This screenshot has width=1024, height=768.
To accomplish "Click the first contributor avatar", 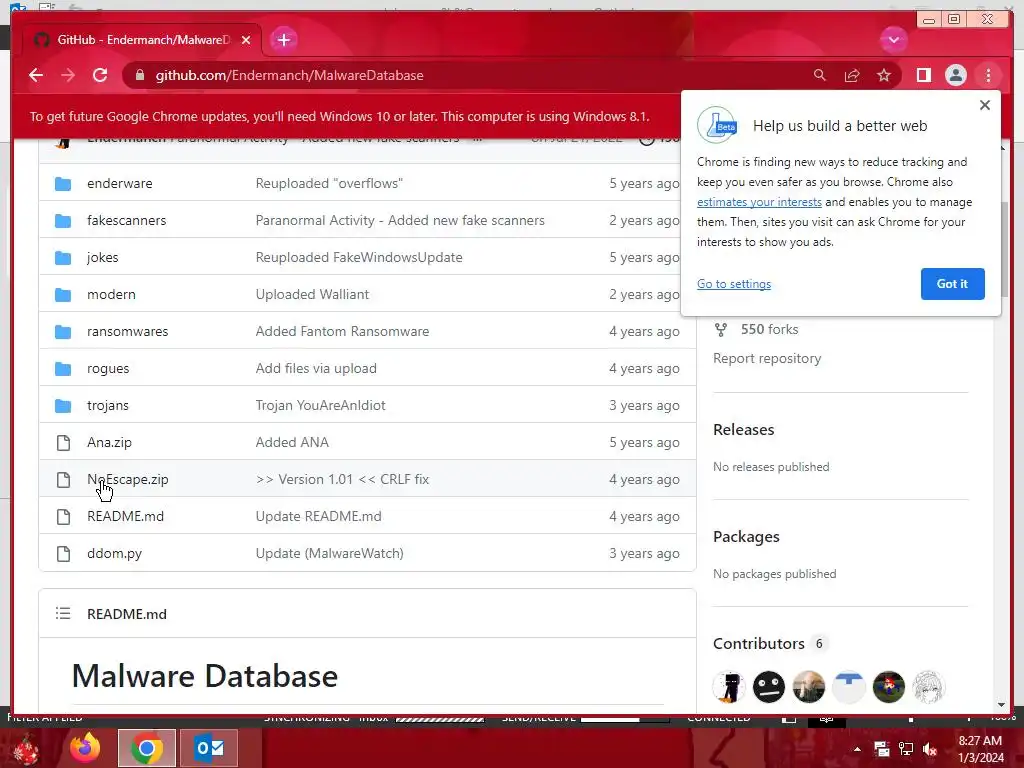I will (729, 687).
